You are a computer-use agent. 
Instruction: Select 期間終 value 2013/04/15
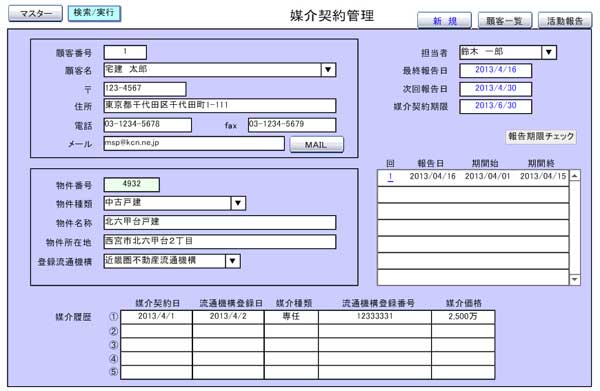coord(543,176)
